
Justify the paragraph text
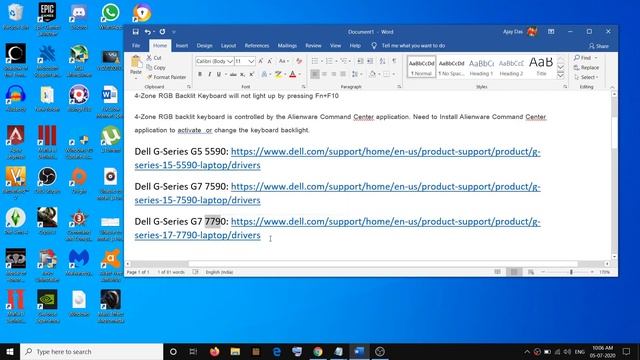[x=343, y=74]
